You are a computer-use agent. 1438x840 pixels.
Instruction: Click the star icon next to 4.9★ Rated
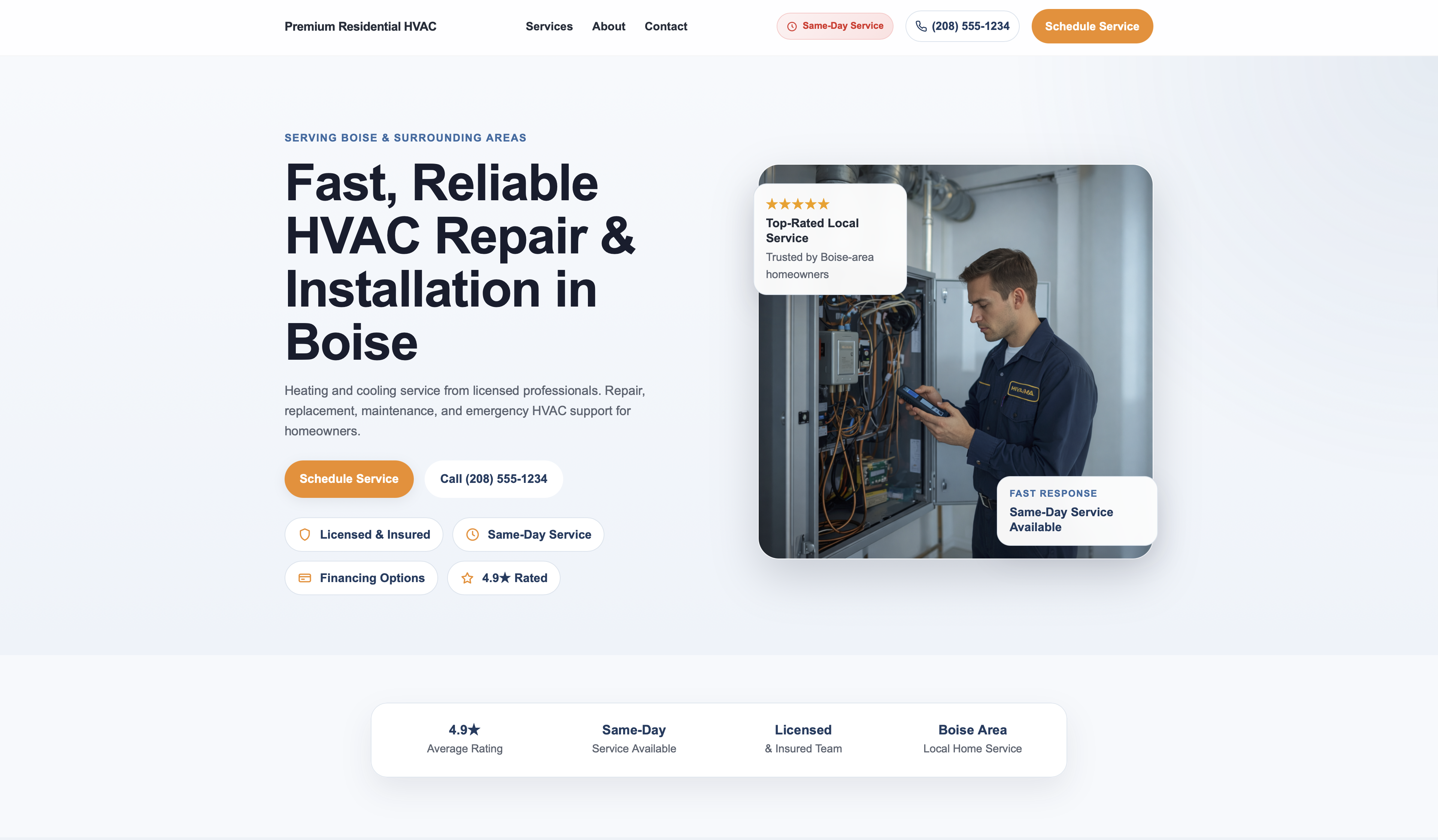(467, 578)
